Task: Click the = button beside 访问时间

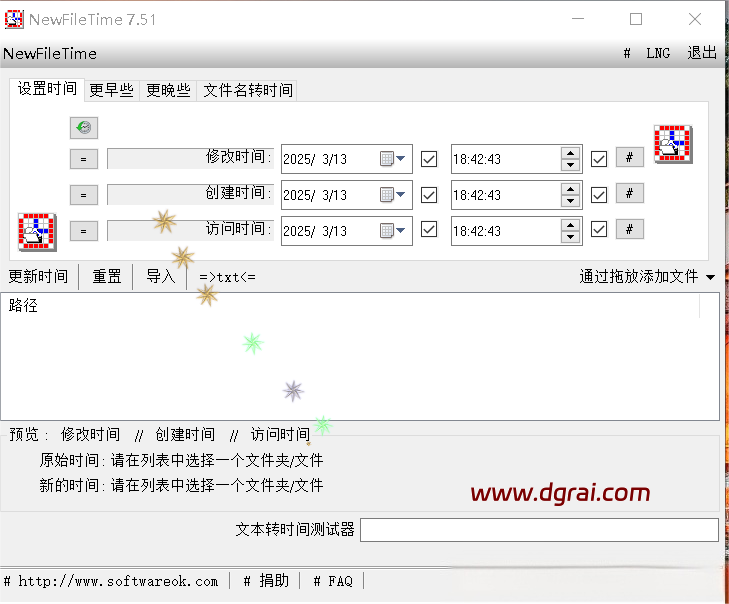Action: [84, 231]
